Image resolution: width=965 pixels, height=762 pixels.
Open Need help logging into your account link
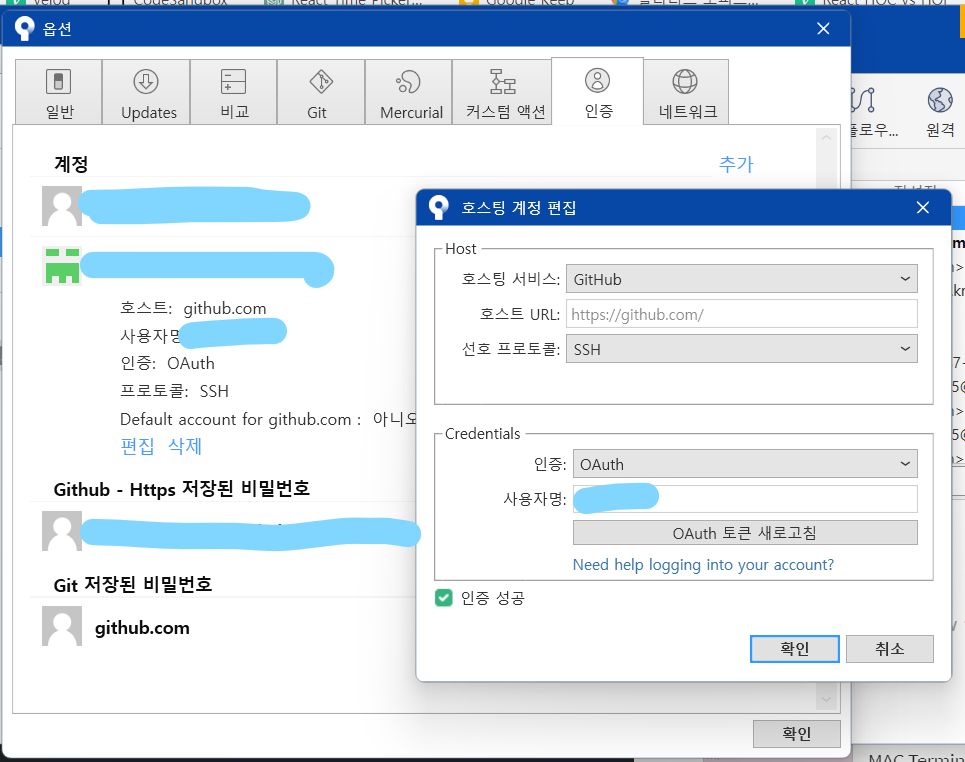pyautogui.click(x=703, y=564)
